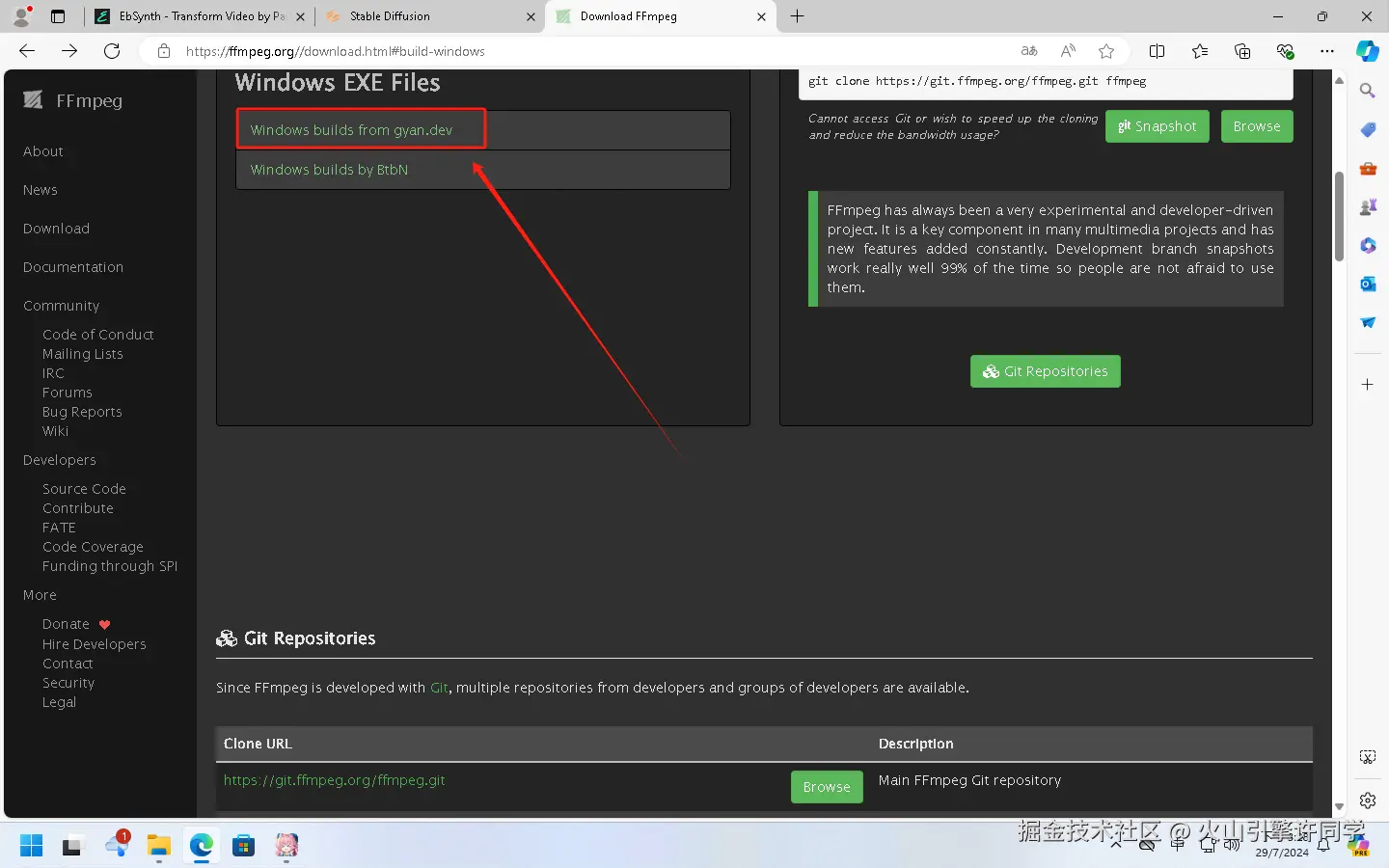This screenshot has height=868, width=1389.
Task: Open sidebar settings gear icon
Action: tap(1368, 800)
